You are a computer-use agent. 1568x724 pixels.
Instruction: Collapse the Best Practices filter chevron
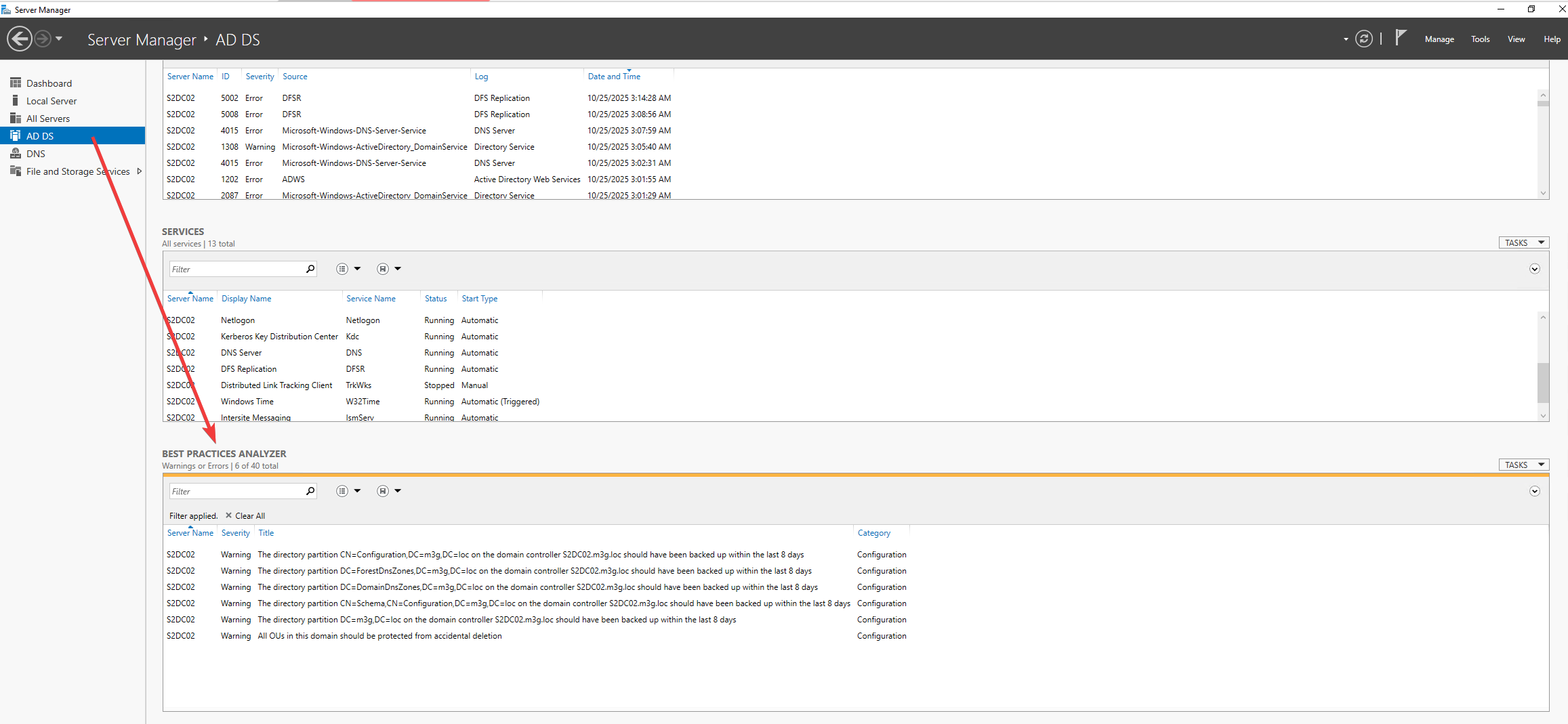(x=1534, y=491)
